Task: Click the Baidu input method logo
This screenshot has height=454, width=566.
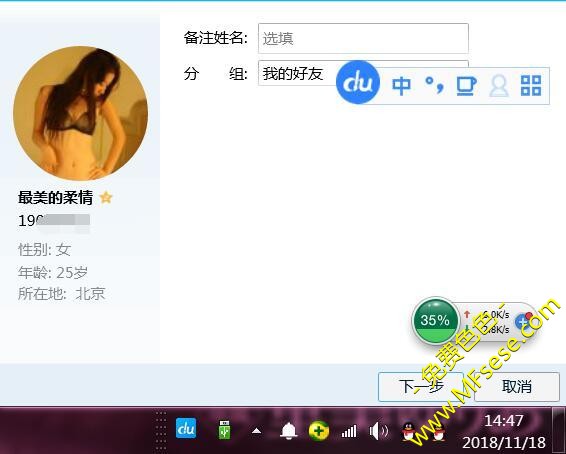Action: point(358,82)
